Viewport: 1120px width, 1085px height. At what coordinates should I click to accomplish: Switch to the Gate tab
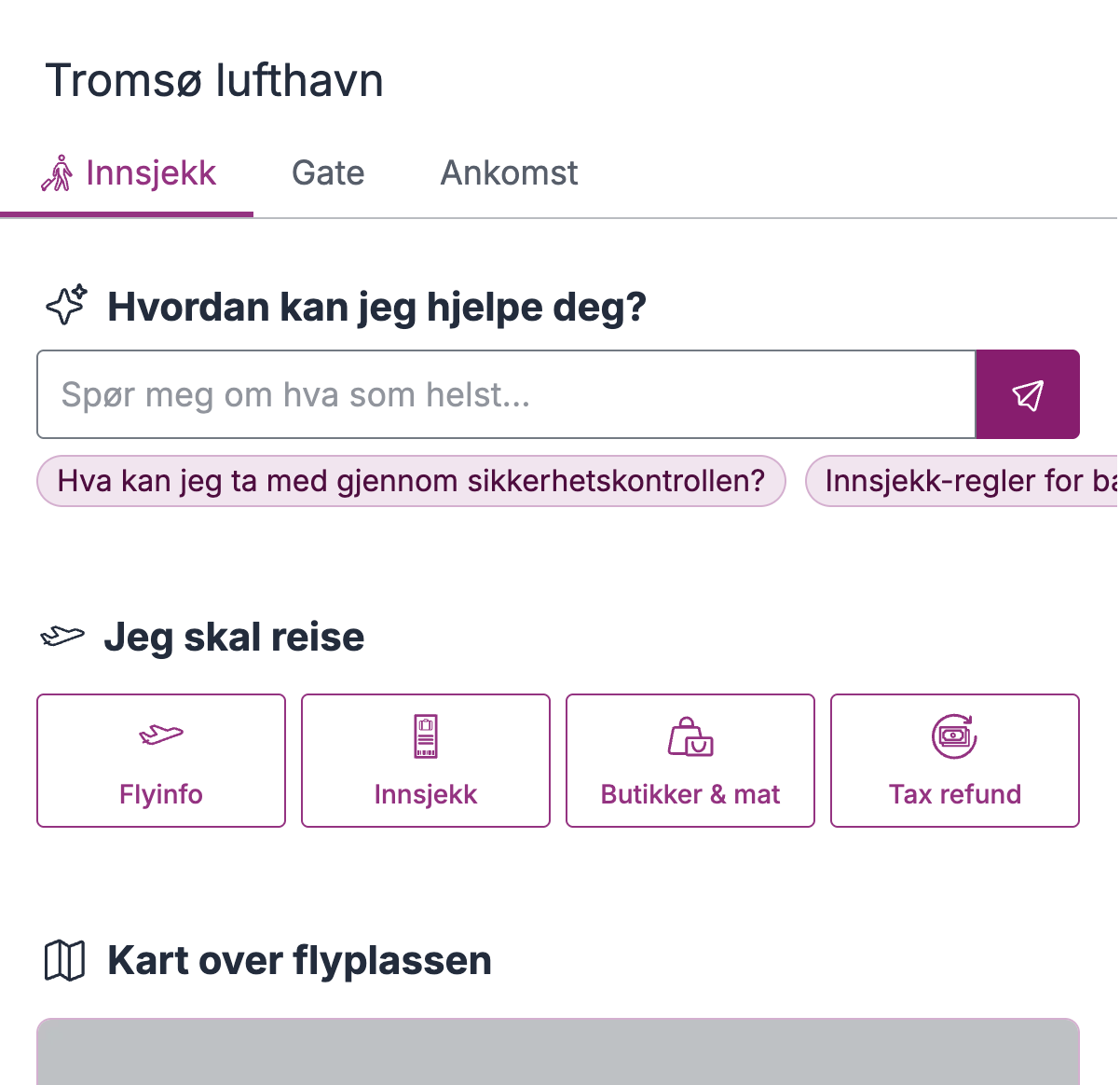(328, 172)
